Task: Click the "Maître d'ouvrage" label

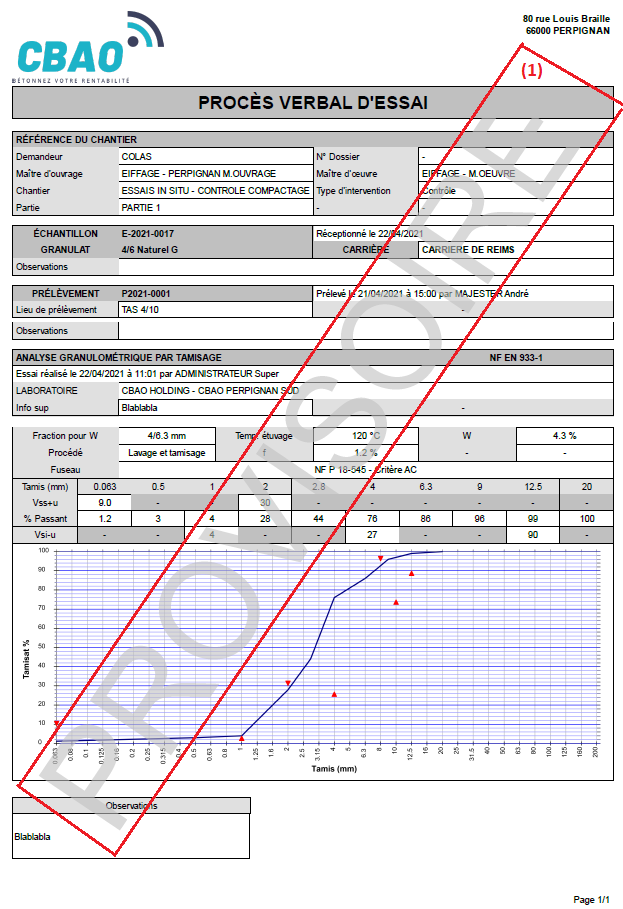Action: 49,173
